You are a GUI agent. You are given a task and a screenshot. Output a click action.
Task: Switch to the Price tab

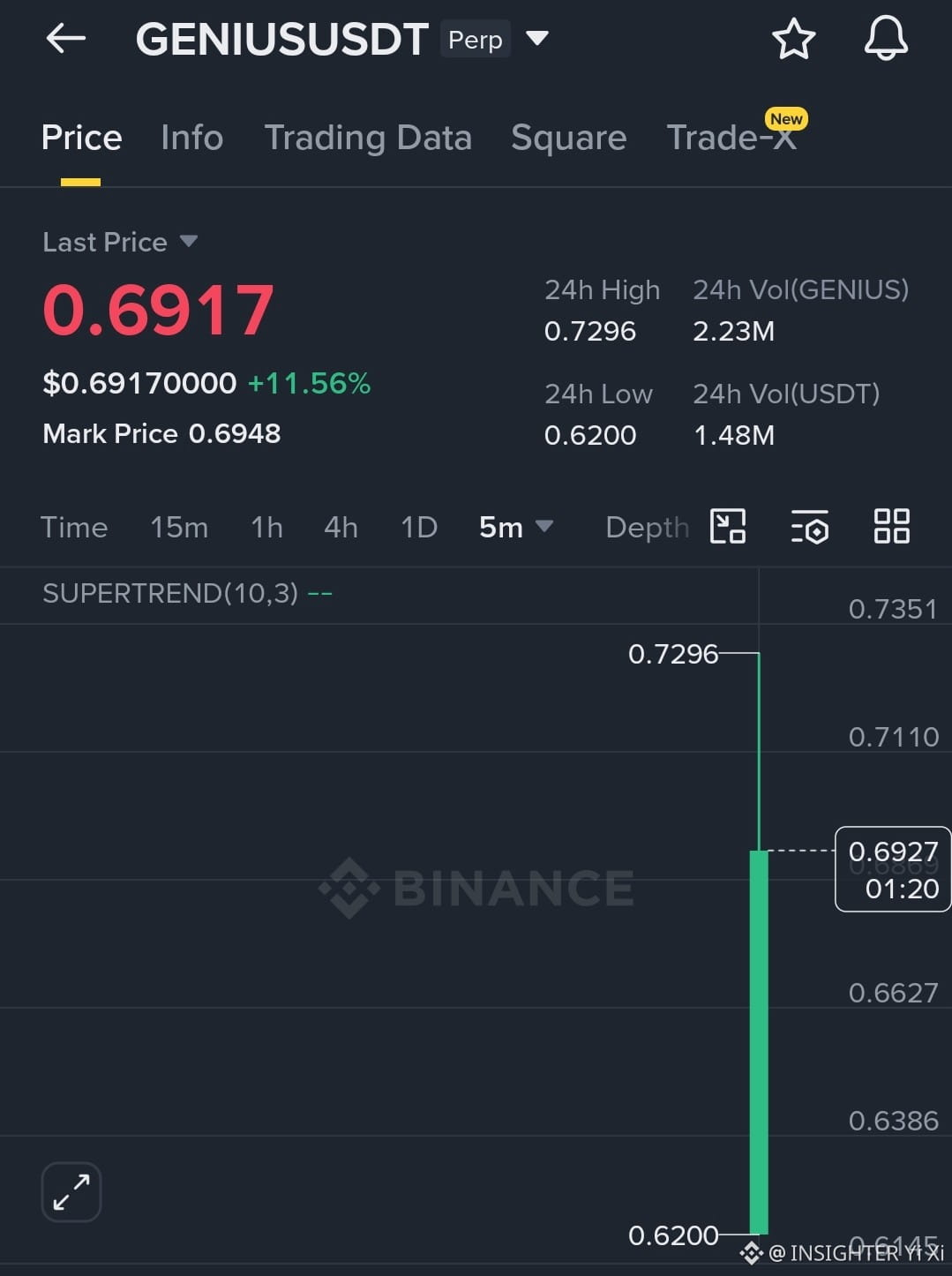81,138
